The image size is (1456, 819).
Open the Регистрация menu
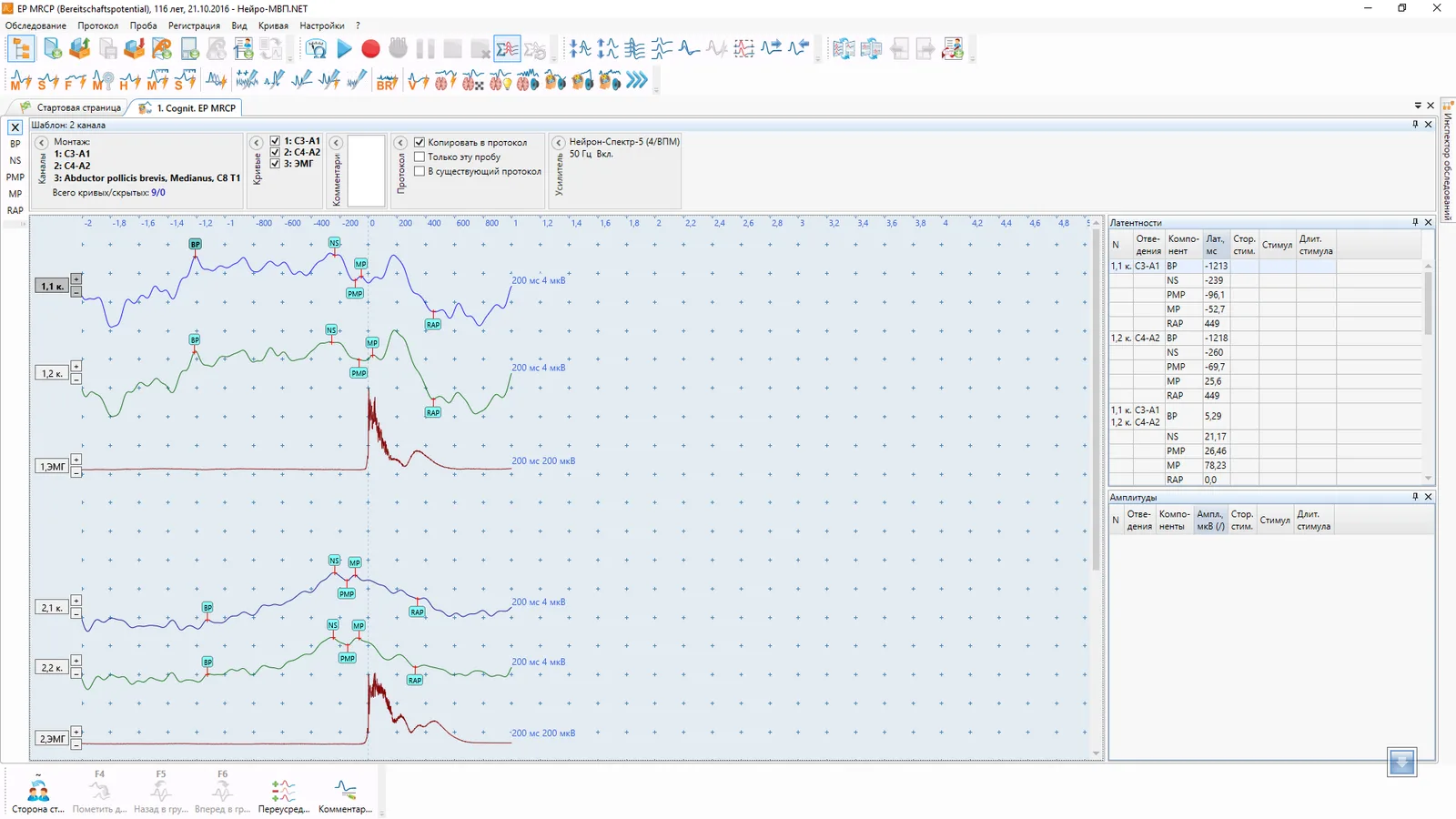click(194, 25)
